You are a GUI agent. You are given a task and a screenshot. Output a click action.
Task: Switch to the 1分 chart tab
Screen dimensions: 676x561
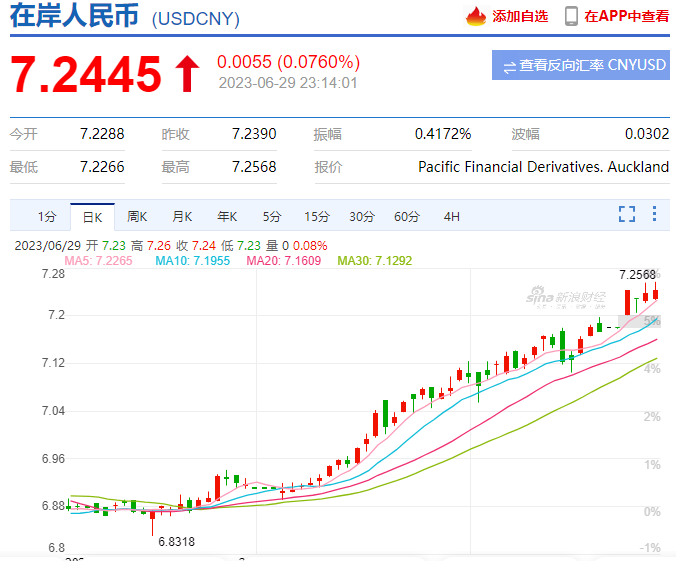[47, 216]
